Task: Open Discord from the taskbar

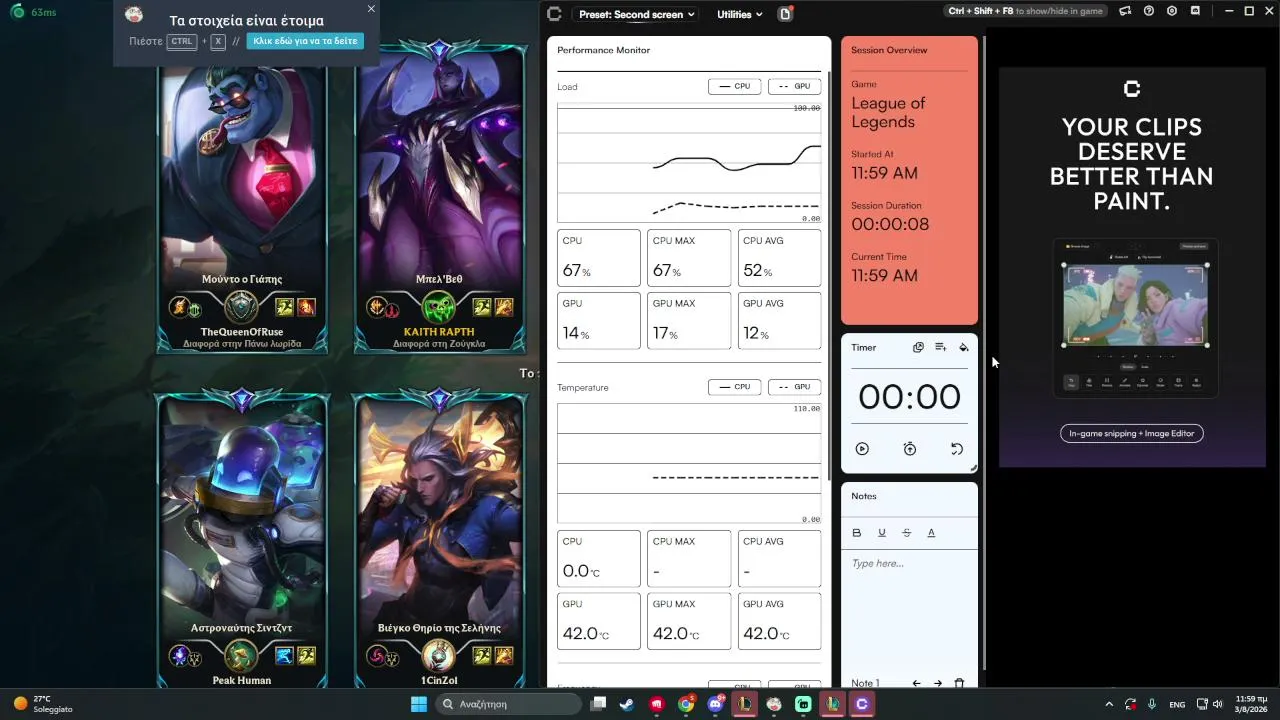Action: pyautogui.click(x=716, y=704)
